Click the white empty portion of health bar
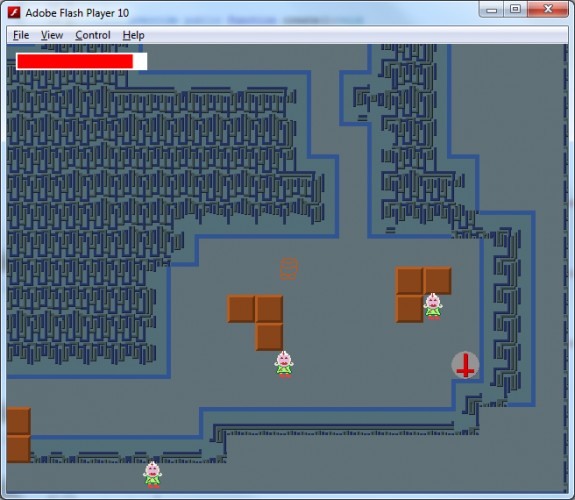The width and height of the screenshot is (575, 500). pos(140,61)
